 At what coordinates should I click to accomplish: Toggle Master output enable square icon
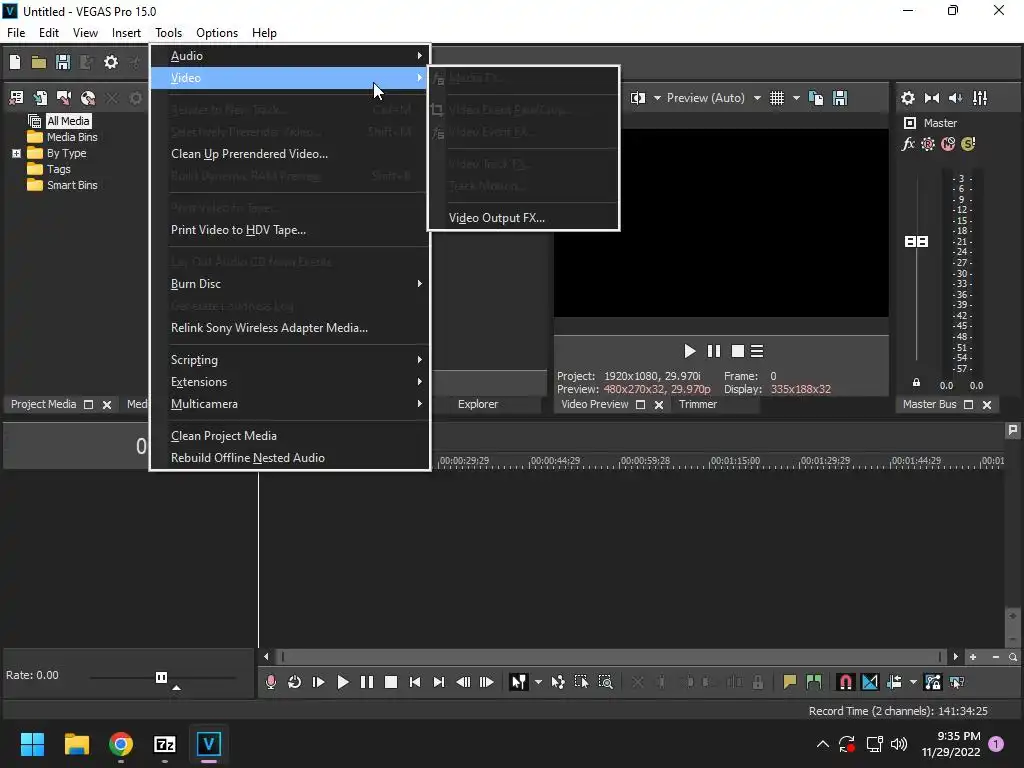pyautogui.click(x=910, y=123)
